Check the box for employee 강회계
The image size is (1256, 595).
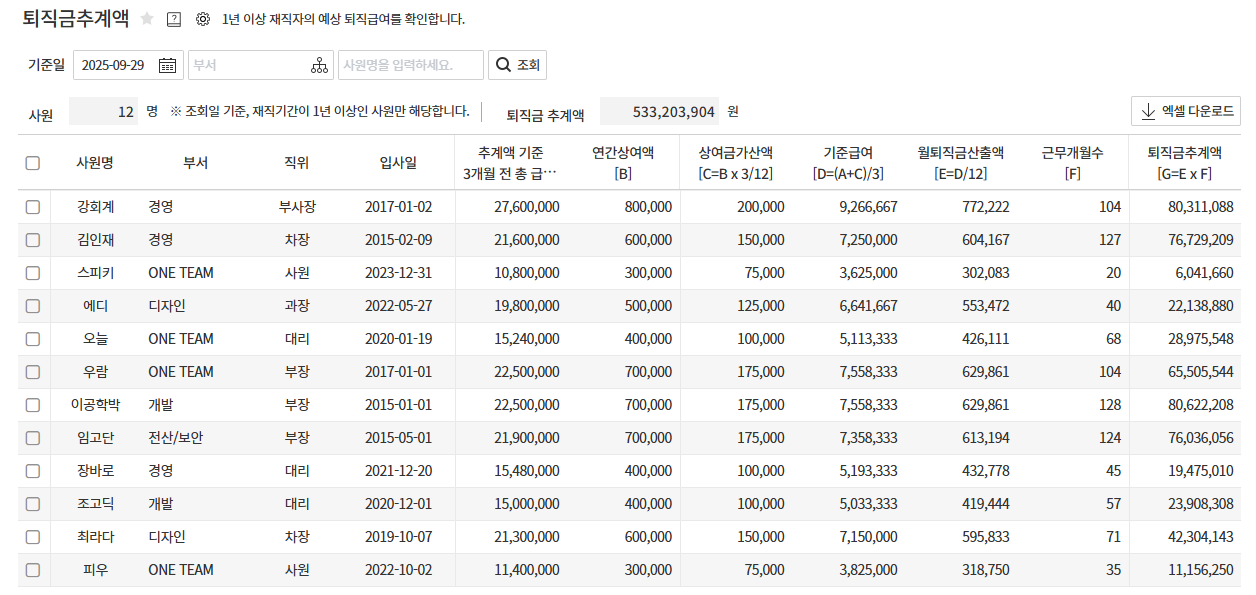pos(33,207)
